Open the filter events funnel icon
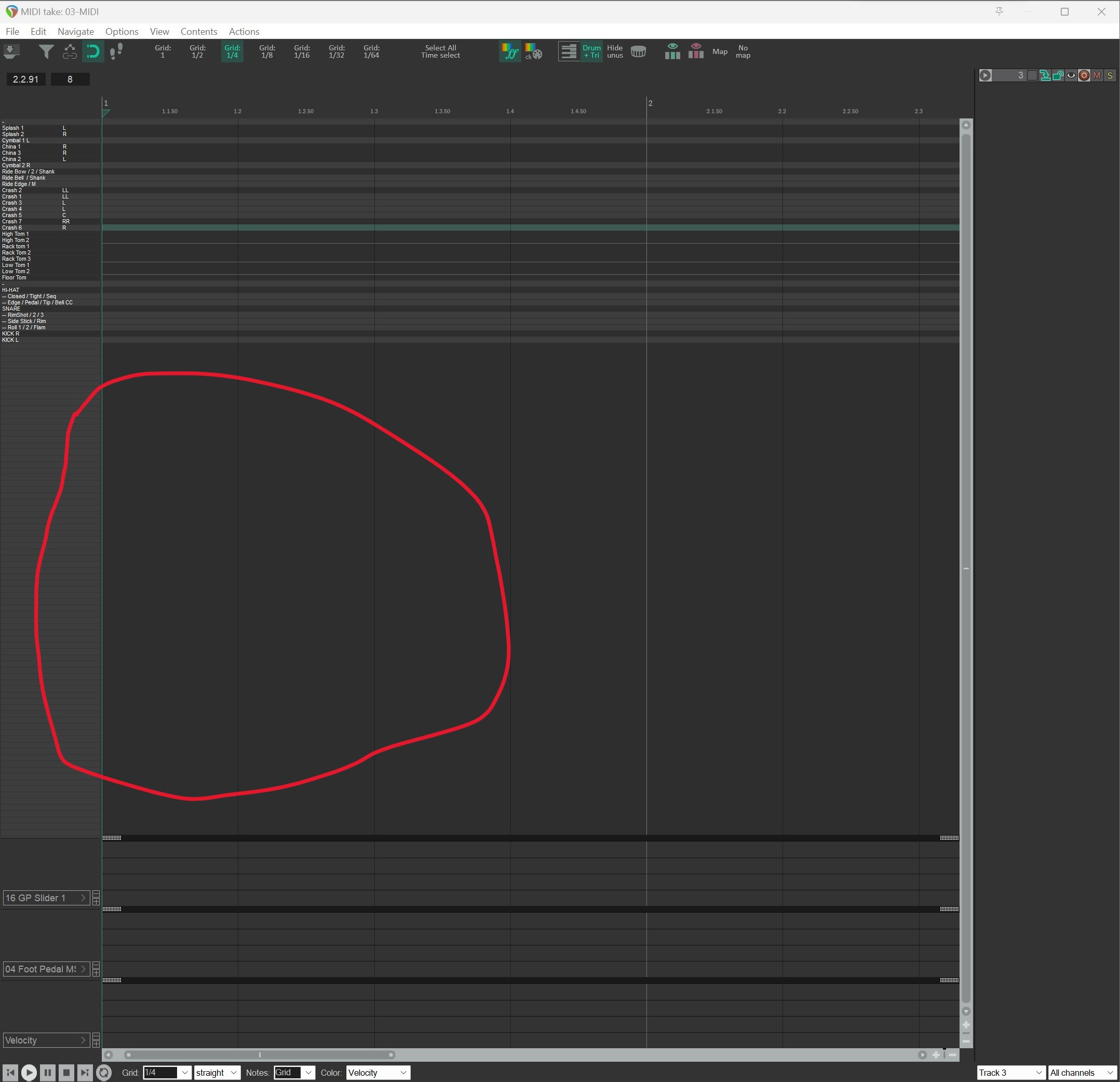 (46, 51)
